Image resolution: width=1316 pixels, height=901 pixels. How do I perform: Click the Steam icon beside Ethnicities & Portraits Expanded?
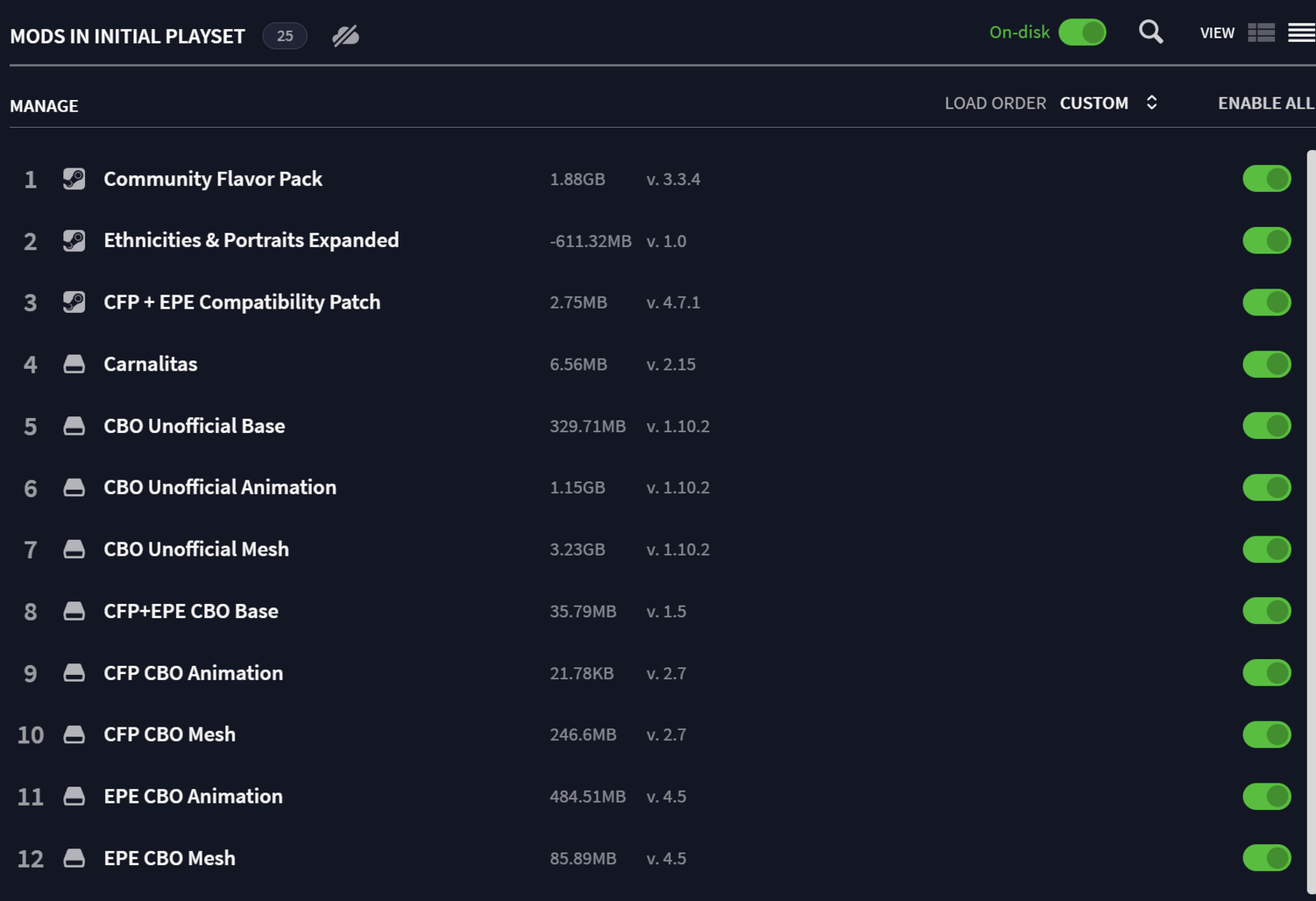point(73,240)
